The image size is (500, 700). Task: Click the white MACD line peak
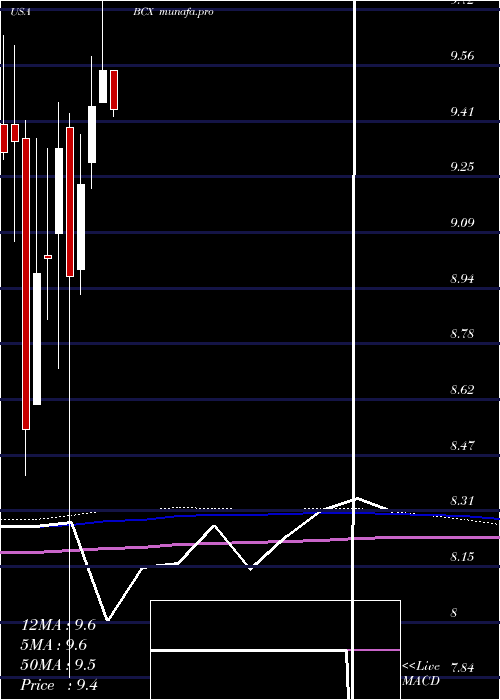[x=356, y=498]
